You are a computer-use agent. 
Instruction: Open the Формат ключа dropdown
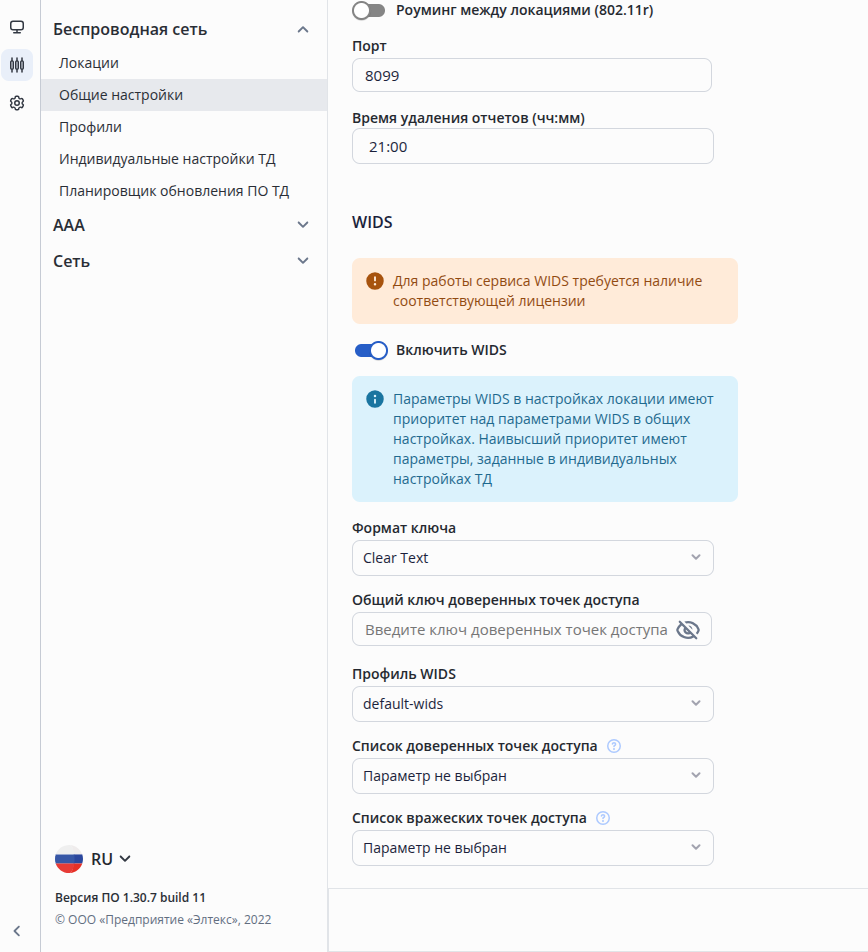click(x=532, y=558)
